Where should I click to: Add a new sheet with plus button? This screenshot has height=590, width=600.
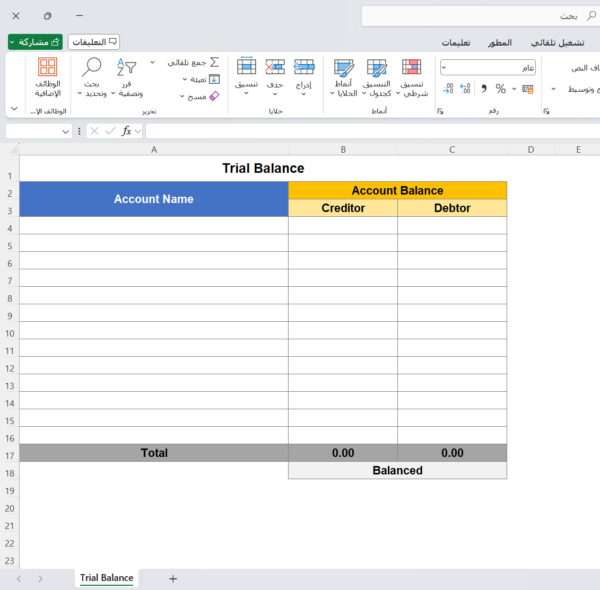click(173, 578)
